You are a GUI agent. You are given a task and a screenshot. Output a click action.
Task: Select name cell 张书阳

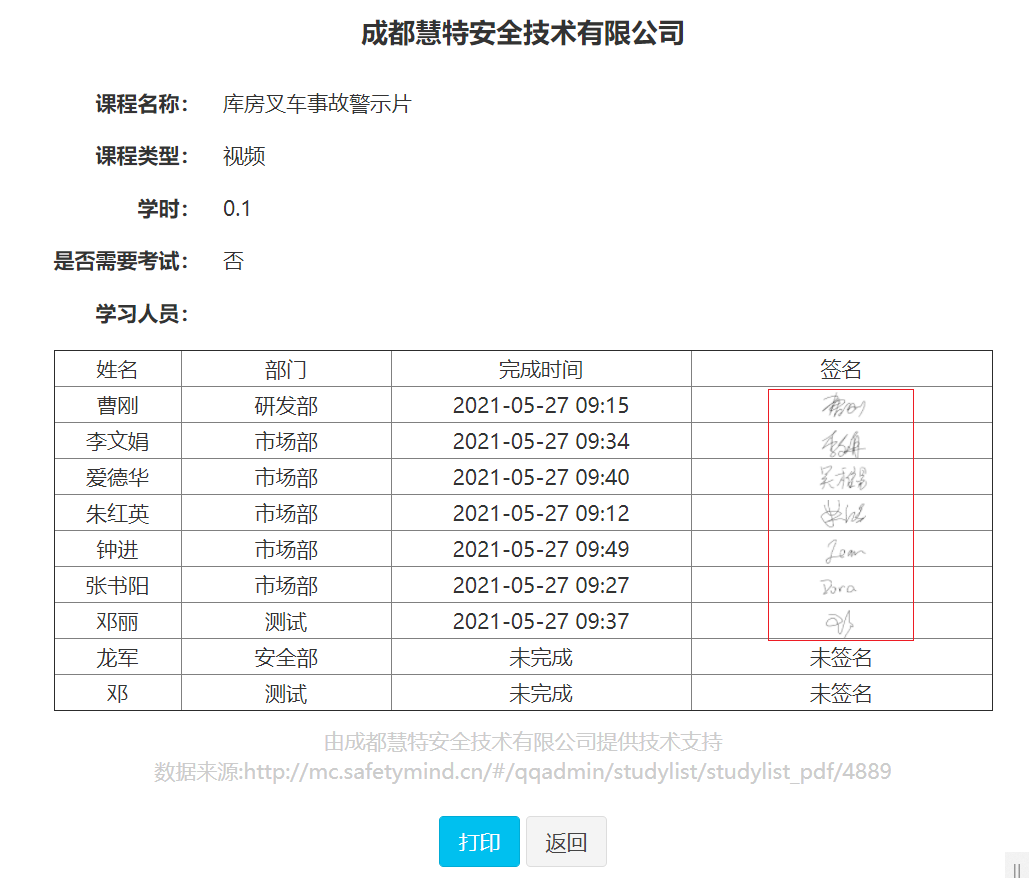[x=117, y=585]
